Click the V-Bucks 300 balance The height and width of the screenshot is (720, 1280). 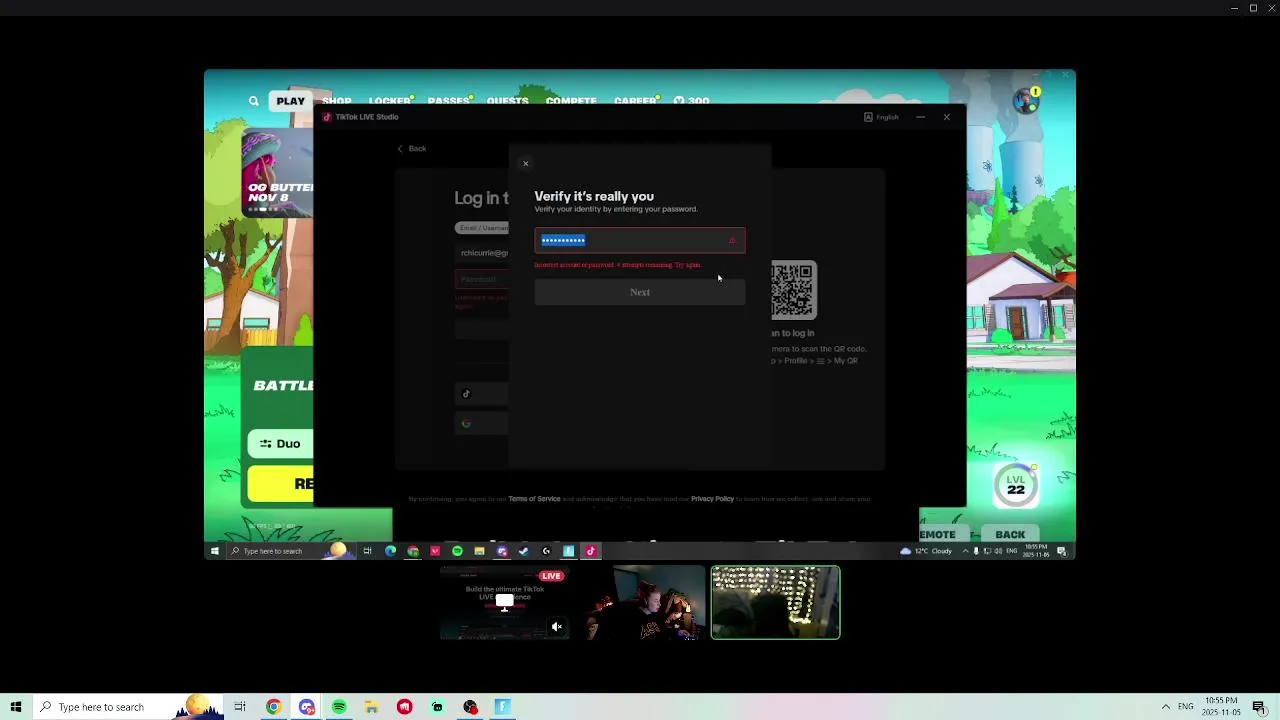tap(692, 101)
